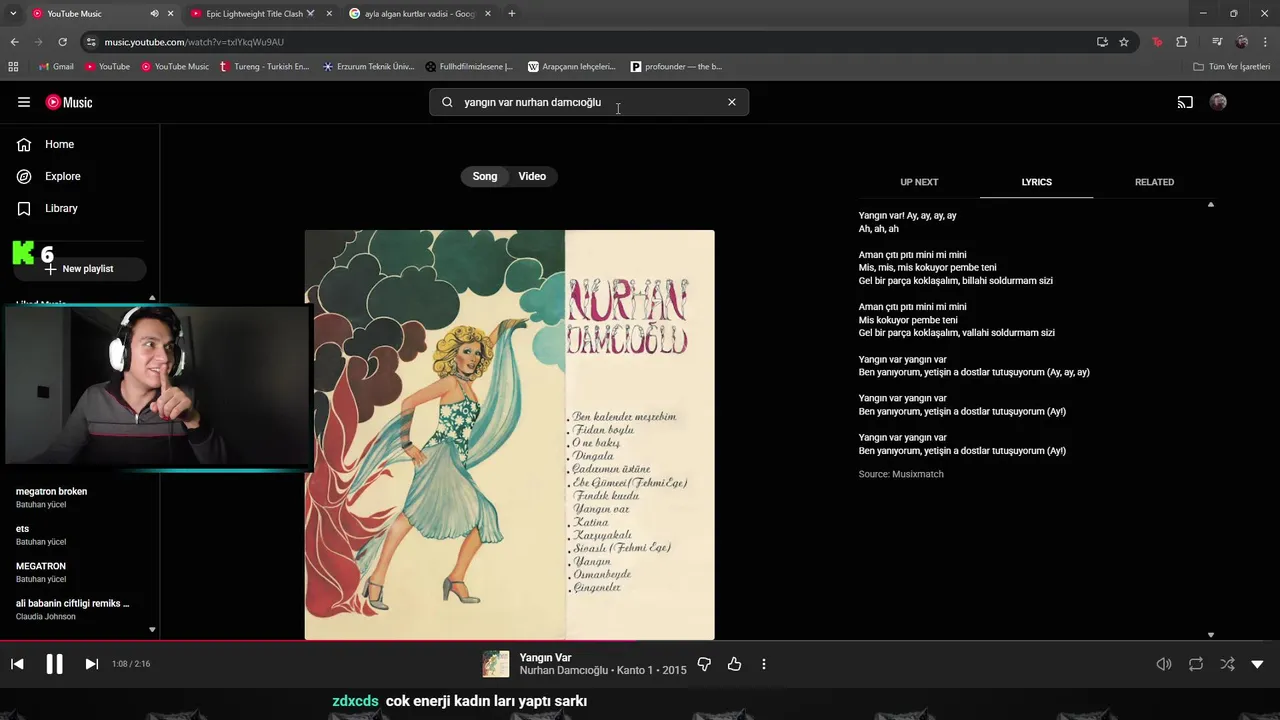Open the browser apps grid icon

(13, 67)
